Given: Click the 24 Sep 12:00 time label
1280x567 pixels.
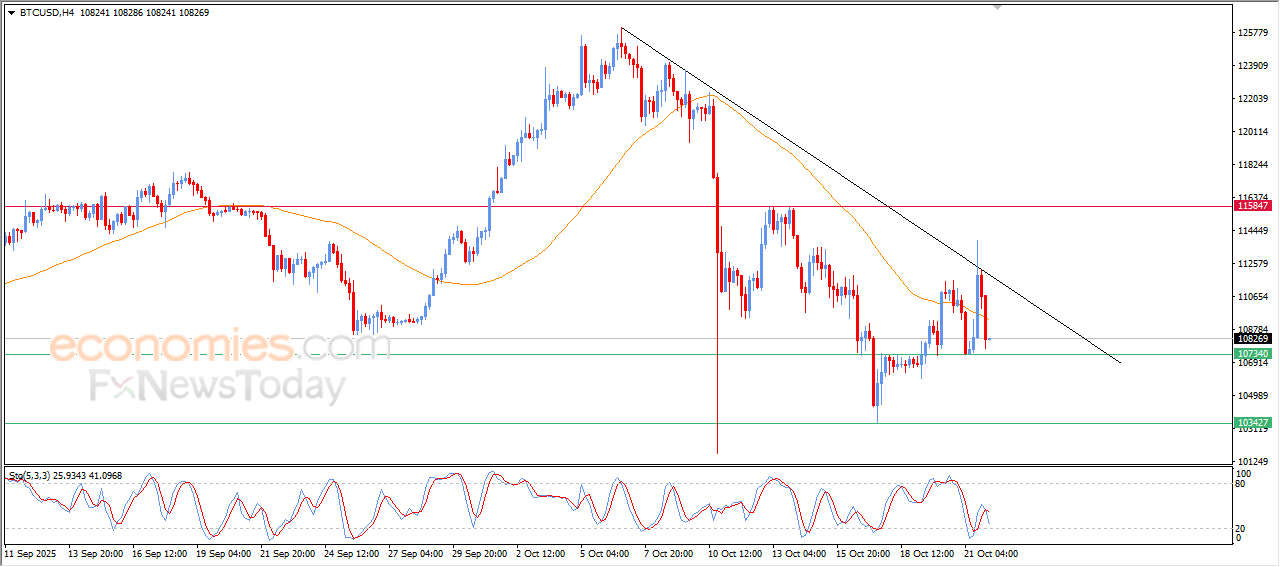Looking at the screenshot, I should (x=352, y=553).
